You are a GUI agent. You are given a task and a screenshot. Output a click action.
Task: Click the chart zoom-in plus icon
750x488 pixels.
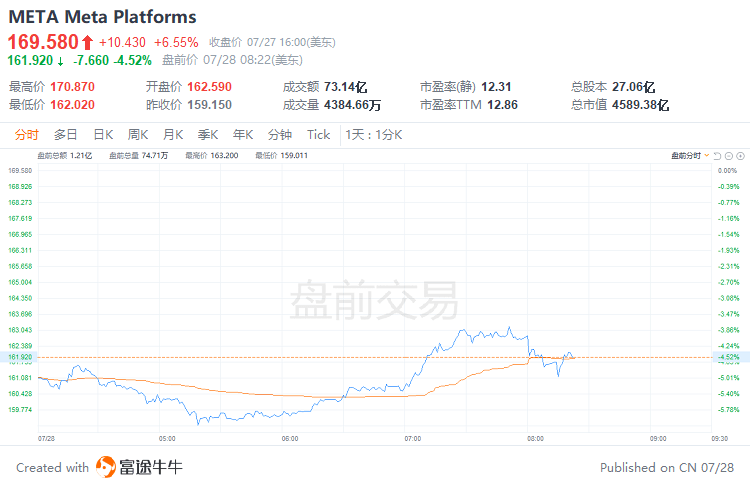coord(740,156)
